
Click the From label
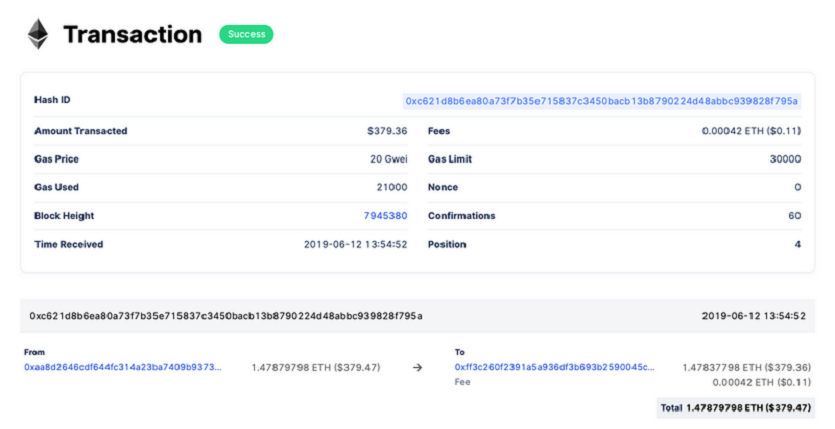(34, 352)
